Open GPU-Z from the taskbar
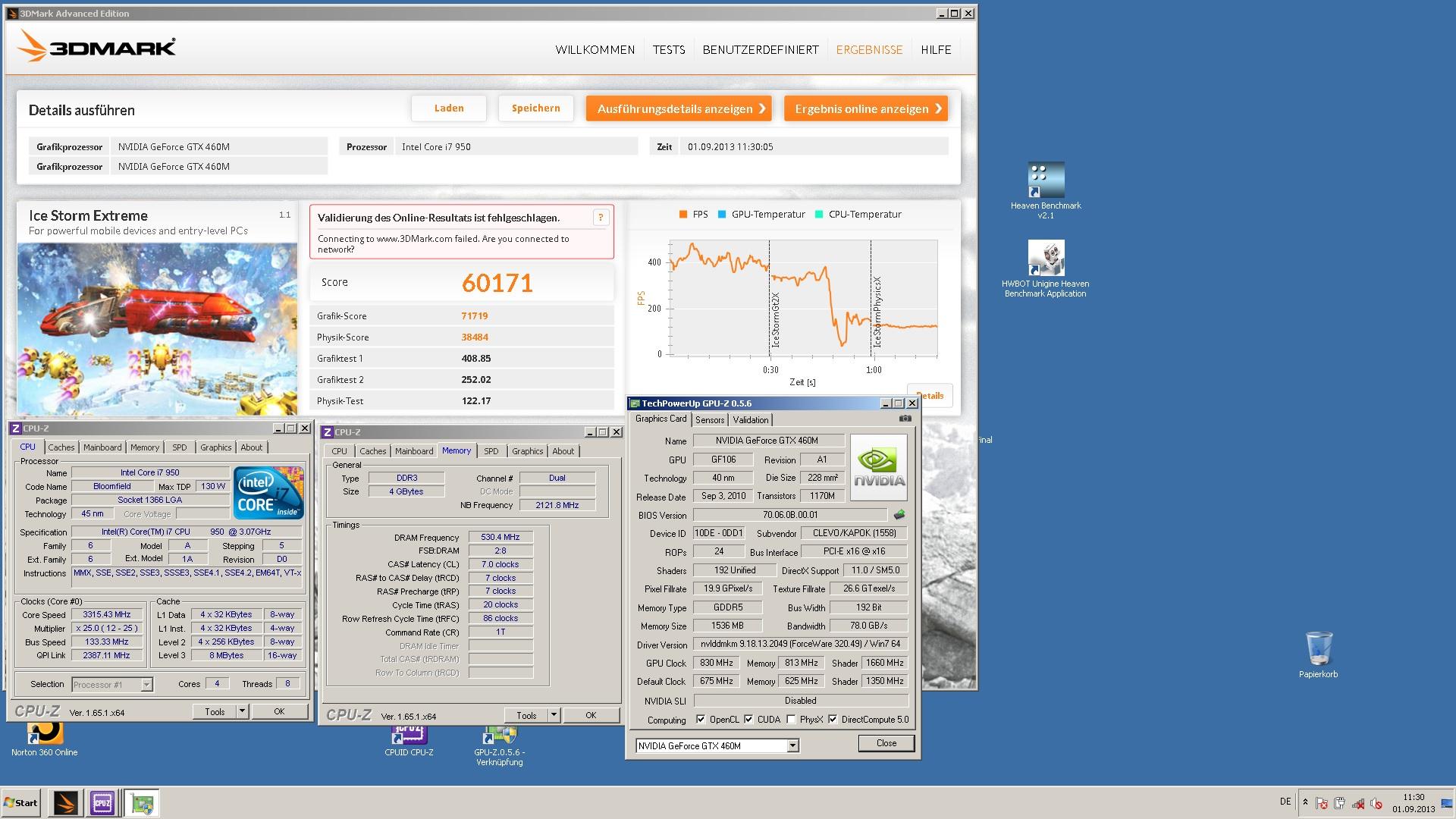 click(141, 802)
